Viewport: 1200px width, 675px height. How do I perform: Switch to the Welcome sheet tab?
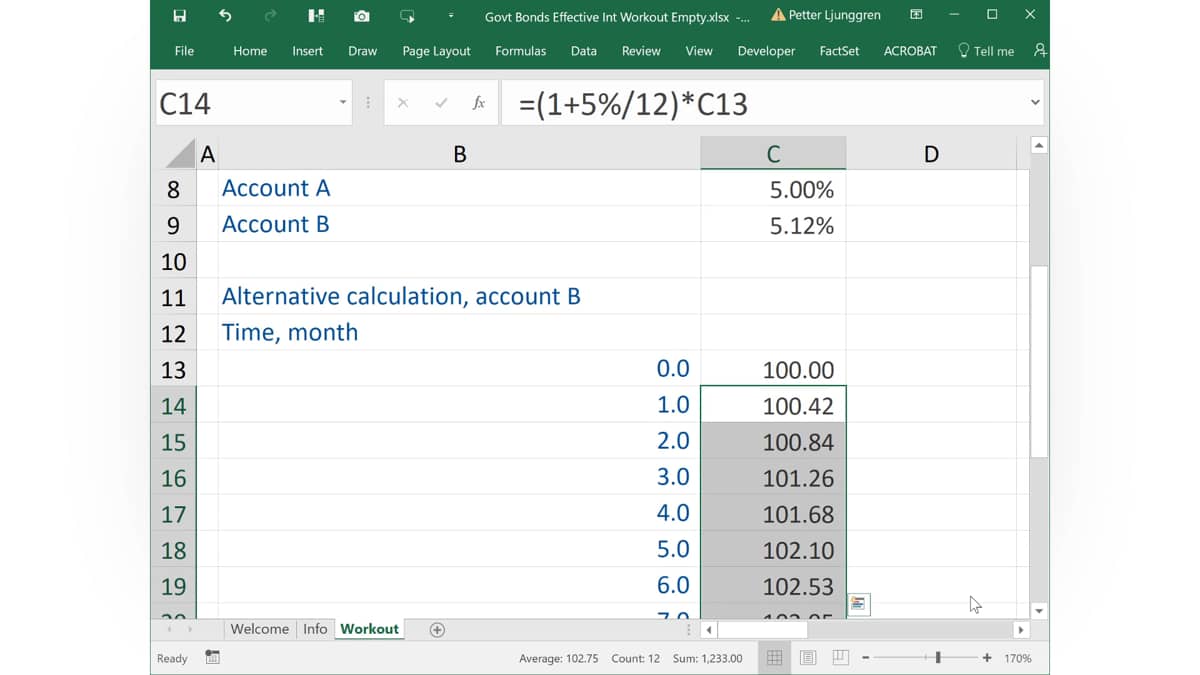259,629
